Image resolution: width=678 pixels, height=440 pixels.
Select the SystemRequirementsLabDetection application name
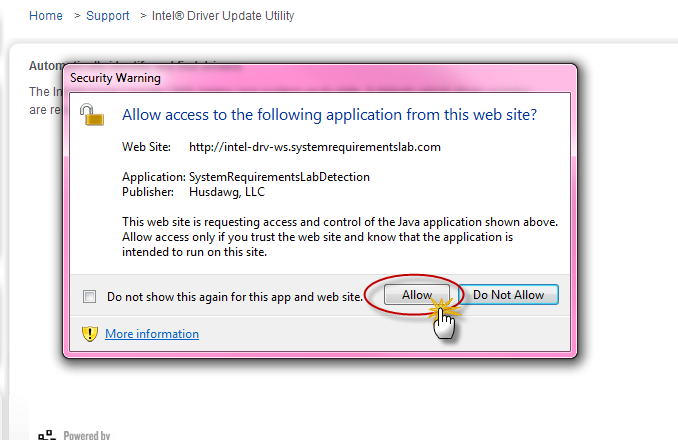click(279, 177)
